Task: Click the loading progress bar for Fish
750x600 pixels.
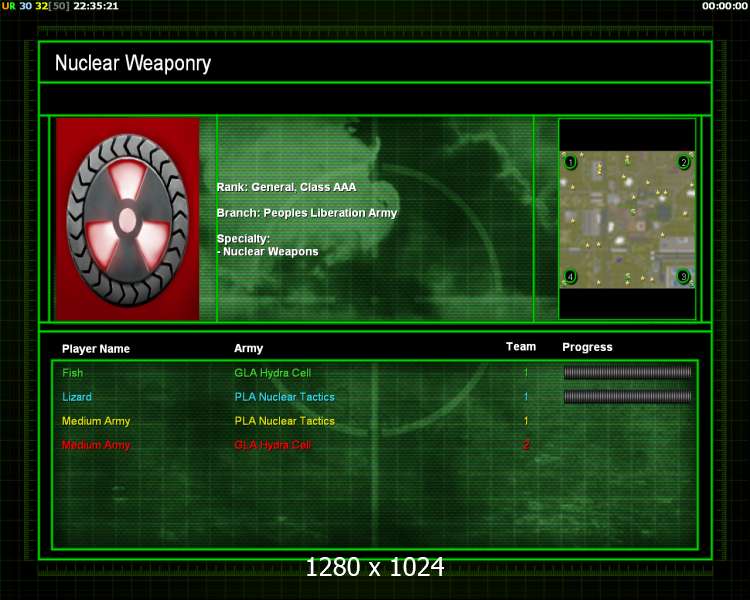Action: click(x=627, y=372)
